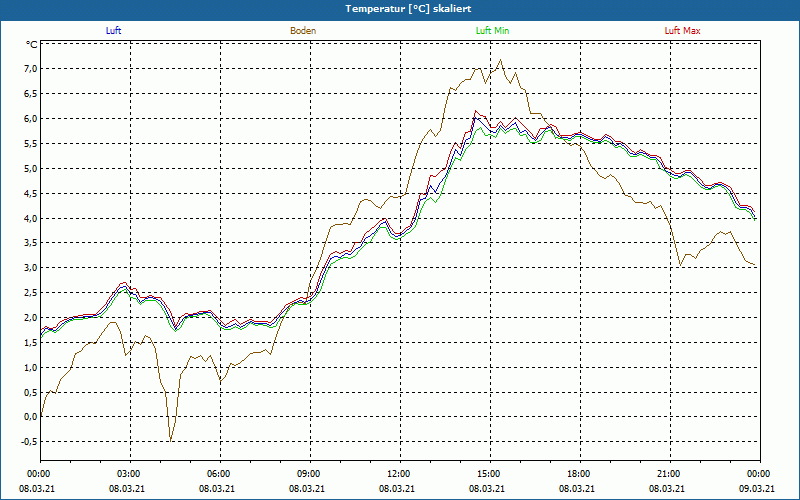Image resolution: width=800 pixels, height=500 pixels.
Task: Select the '4,0' y-axis value
Action: click(31, 218)
